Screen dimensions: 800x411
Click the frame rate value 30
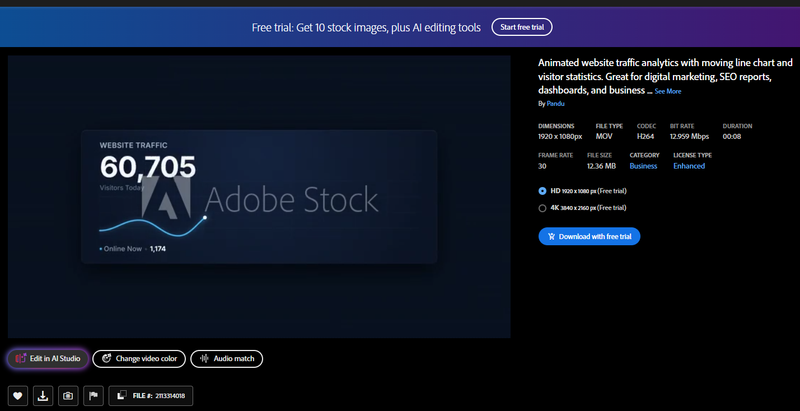click(x=542, y=166)
